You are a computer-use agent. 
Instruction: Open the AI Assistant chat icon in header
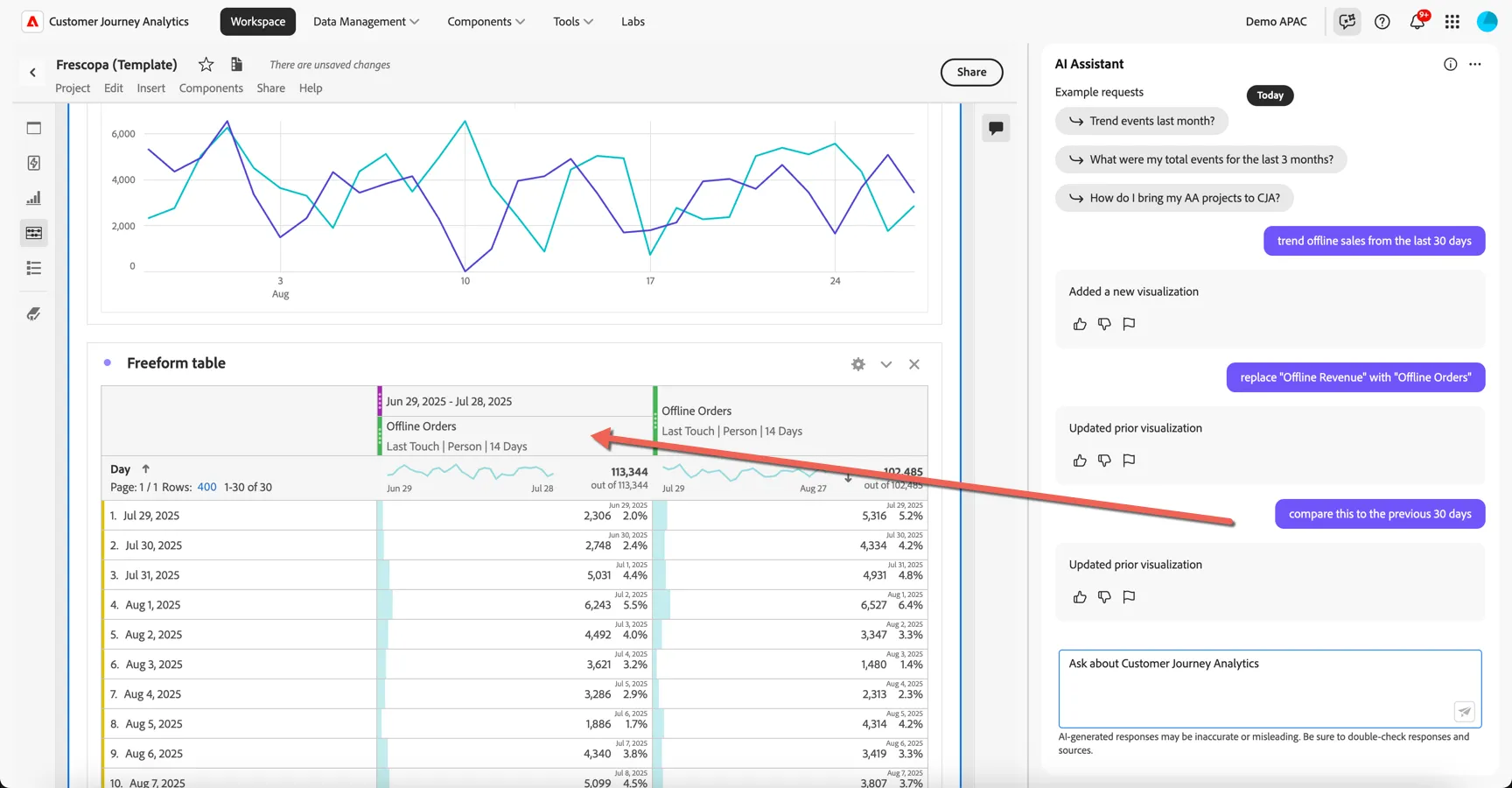tap(1347, 21)
